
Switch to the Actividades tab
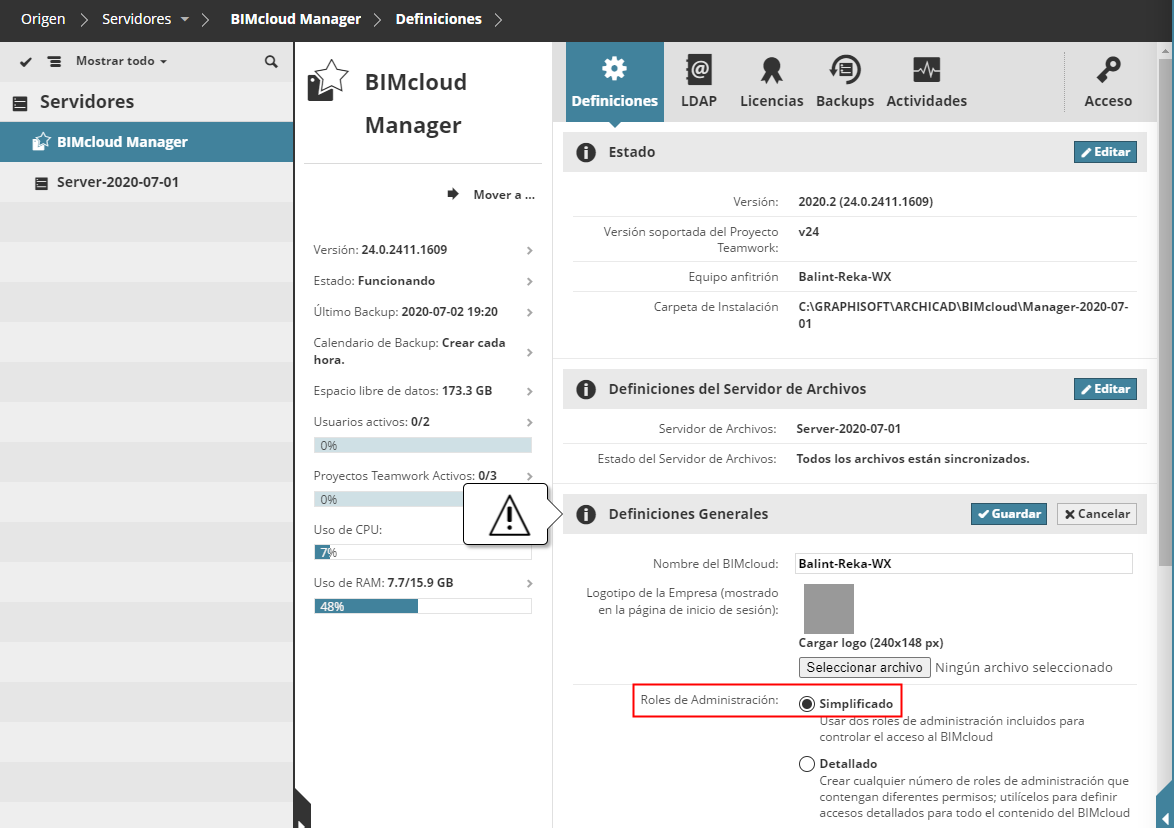pos(926,82)
